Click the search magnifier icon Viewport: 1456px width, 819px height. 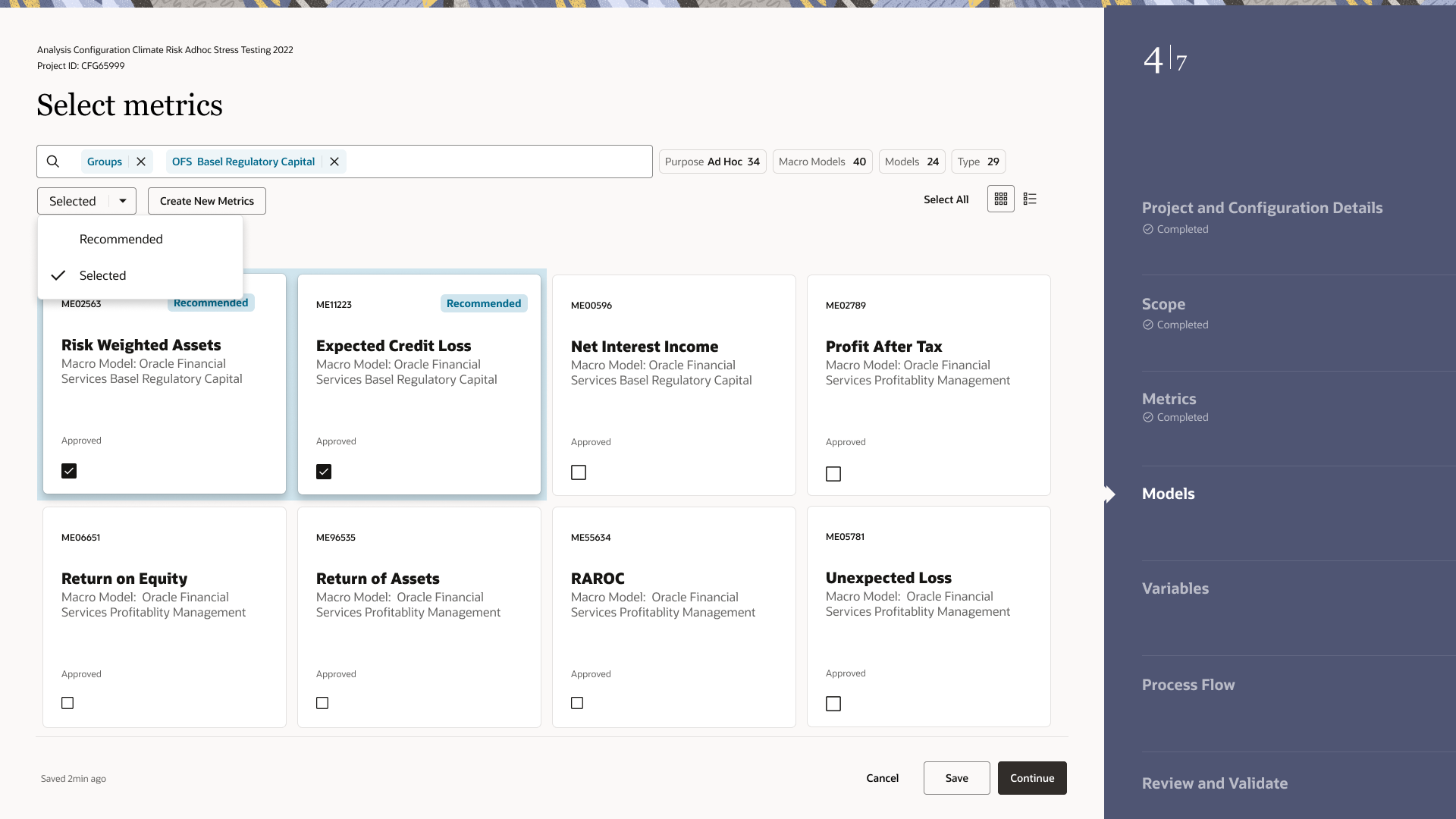pyautogui.click(x=53, y=162)
